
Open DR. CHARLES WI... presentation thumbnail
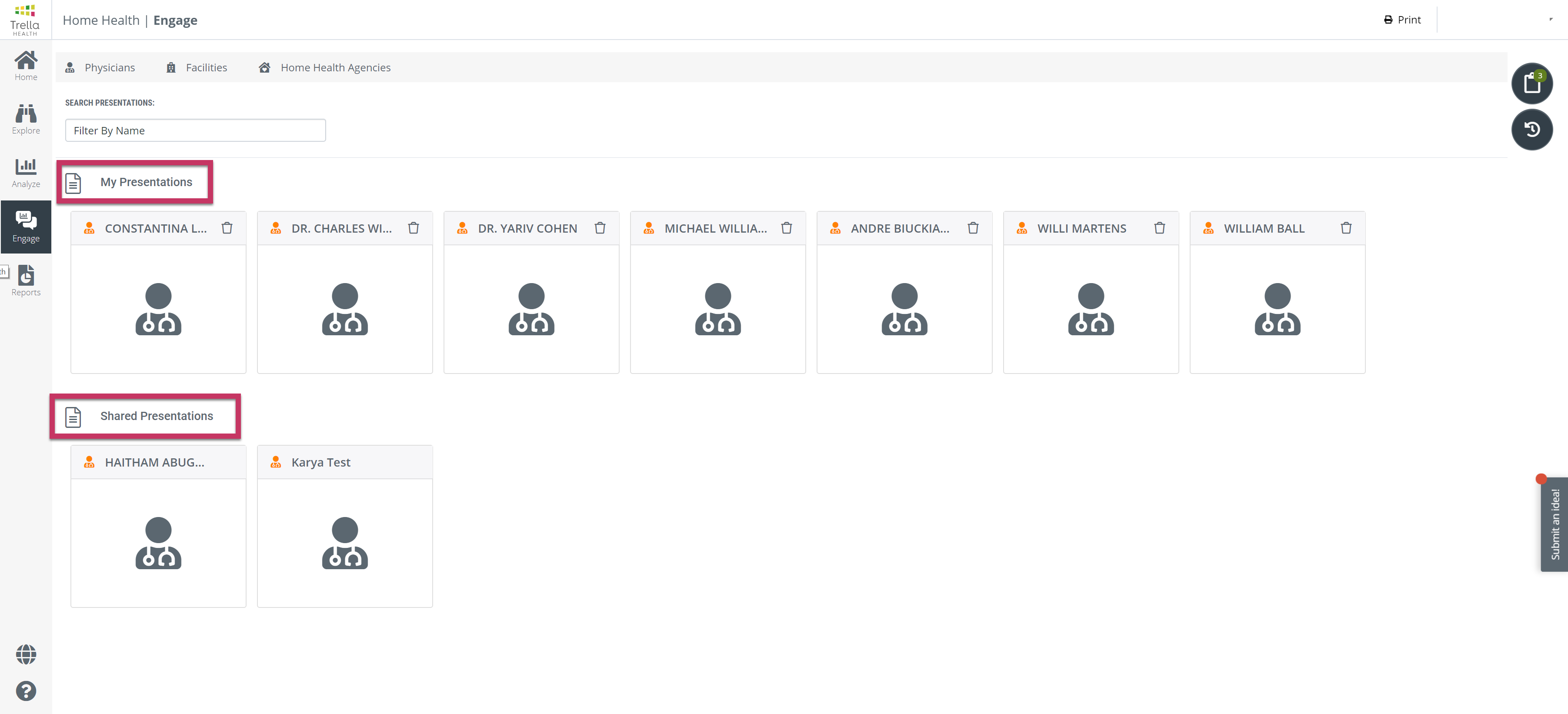344,309
